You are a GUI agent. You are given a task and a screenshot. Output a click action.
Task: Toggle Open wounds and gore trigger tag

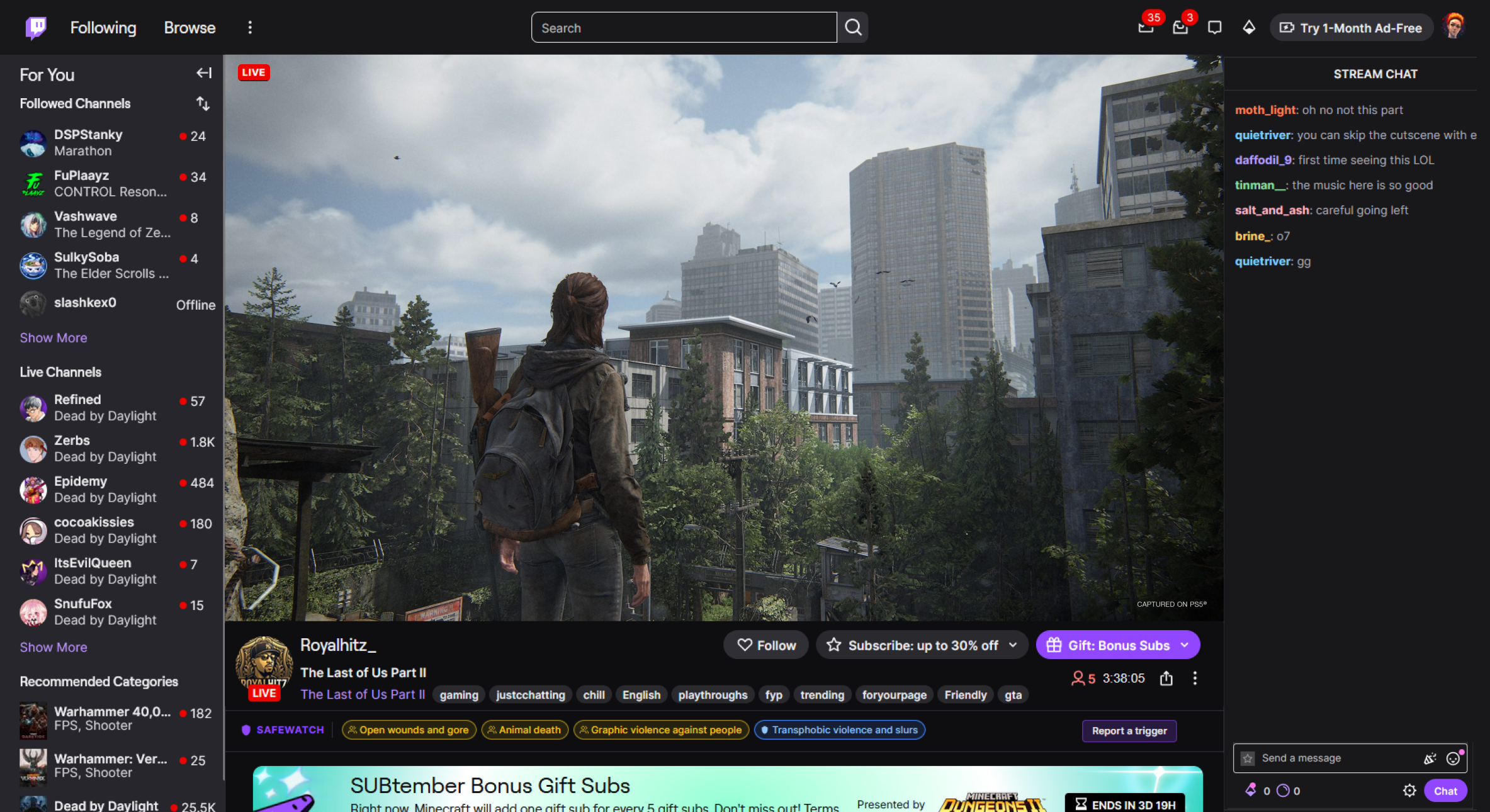click(x=409, y=730)
